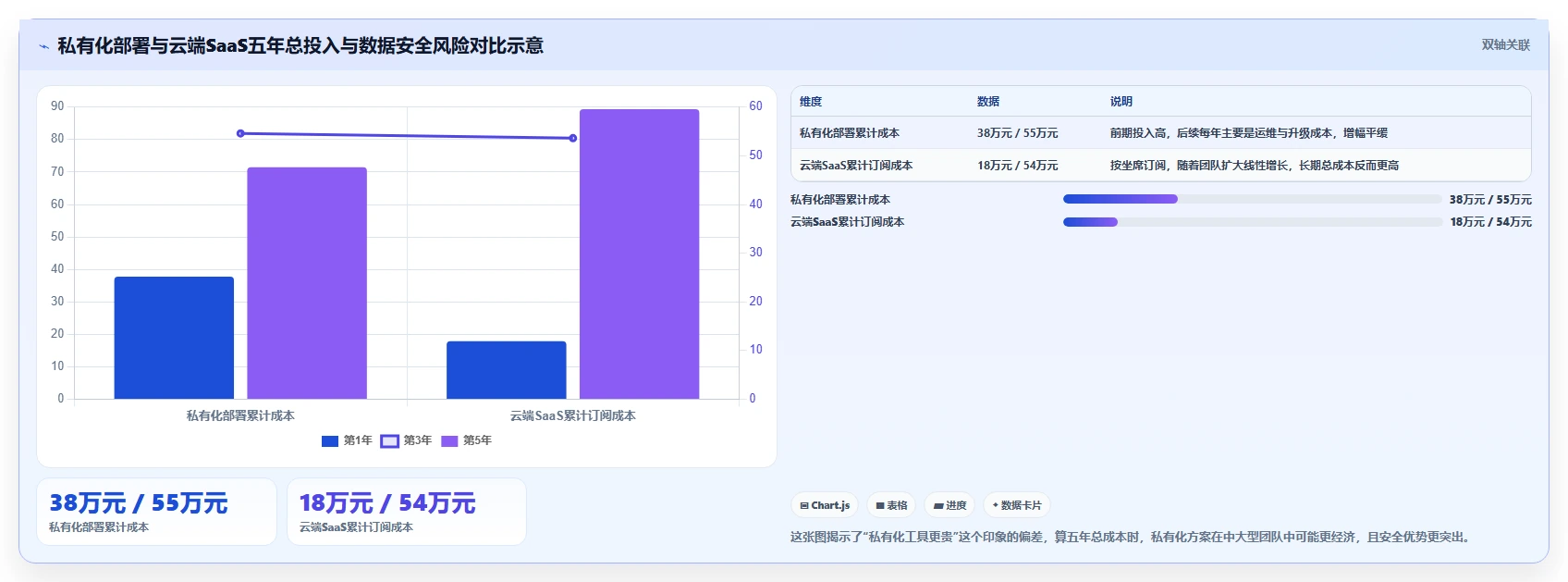Click the 云端SaaS累计订阅成本 progress bar
Screen dimensions: 1568x582
[x=1252, y=222]
